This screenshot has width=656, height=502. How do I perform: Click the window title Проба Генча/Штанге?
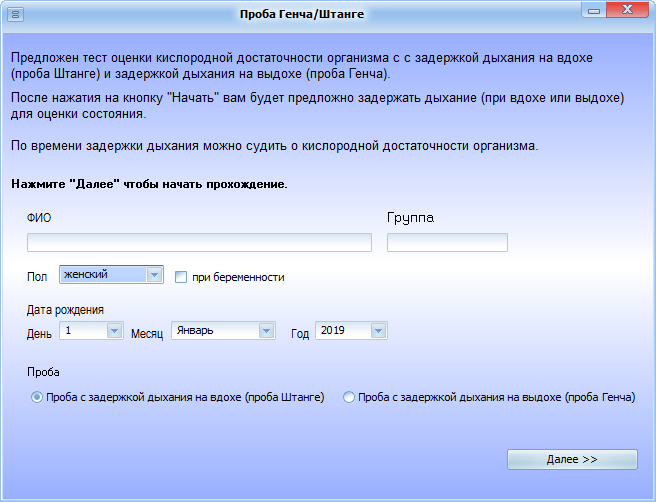(302, 14)
